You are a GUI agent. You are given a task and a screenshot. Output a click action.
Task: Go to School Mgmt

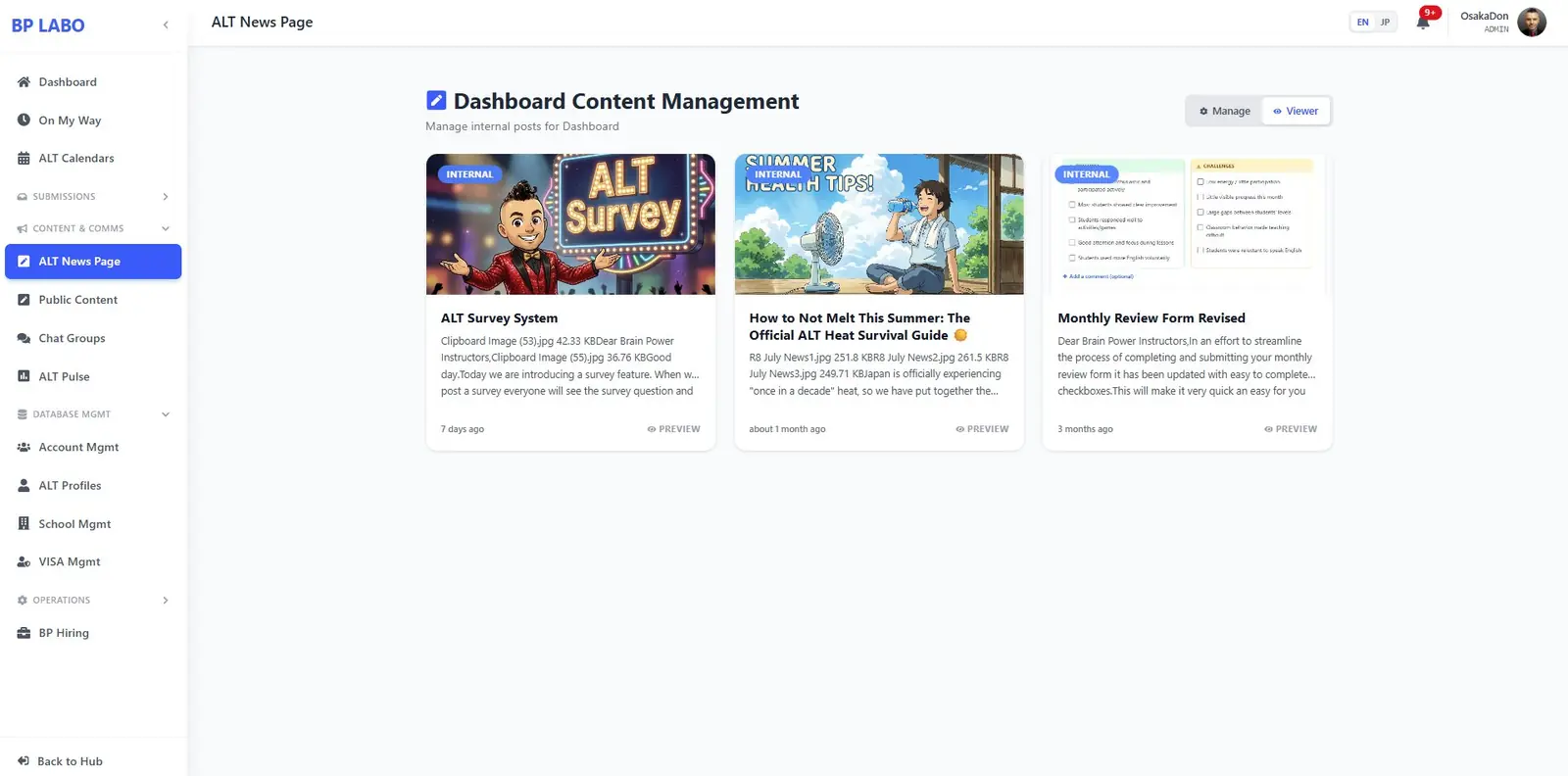[93, 523]
